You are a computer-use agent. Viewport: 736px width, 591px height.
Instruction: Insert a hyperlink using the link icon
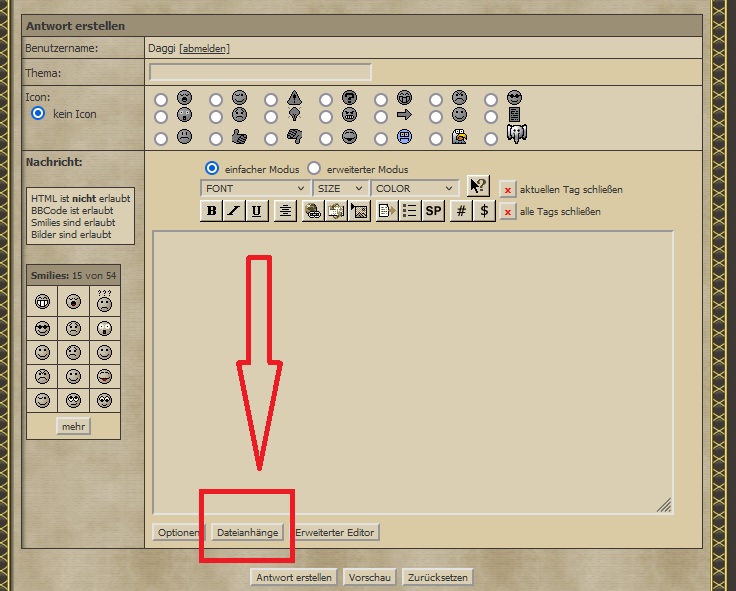coord(312,211)
